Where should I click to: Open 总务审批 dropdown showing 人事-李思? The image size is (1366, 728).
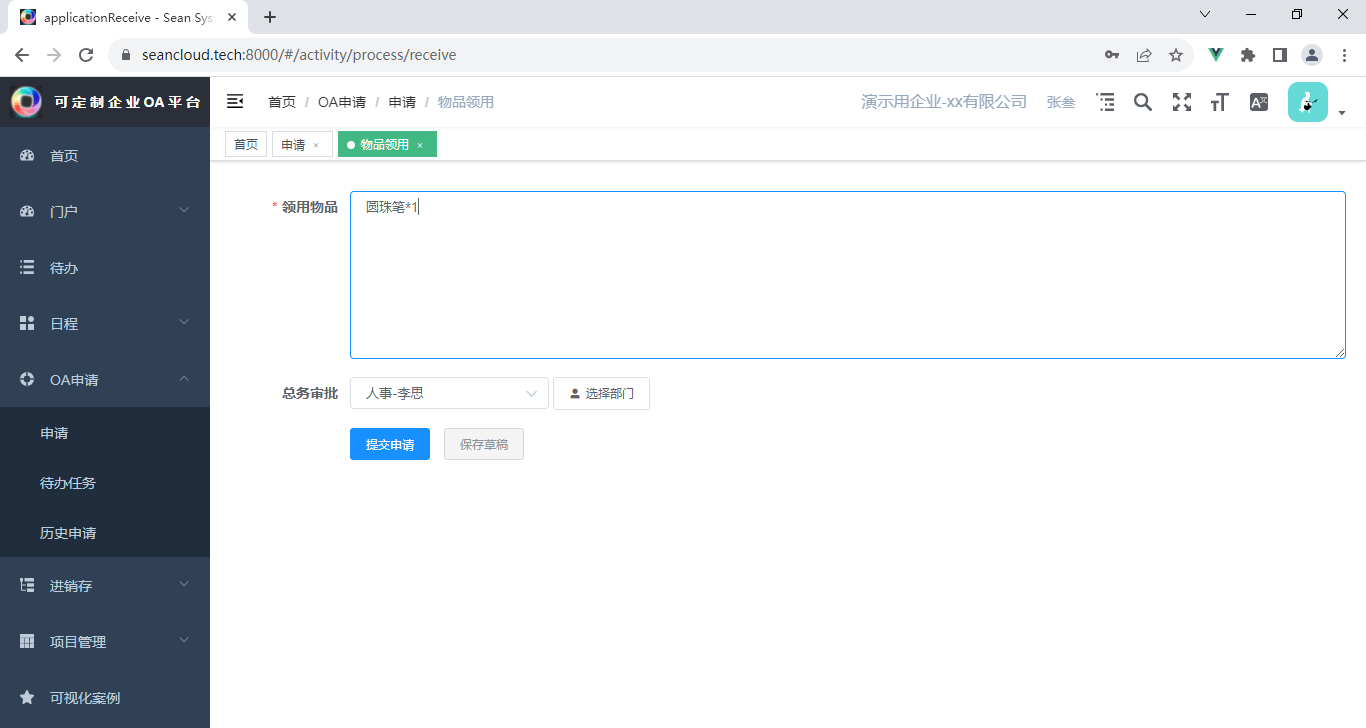tap(449, 393)
